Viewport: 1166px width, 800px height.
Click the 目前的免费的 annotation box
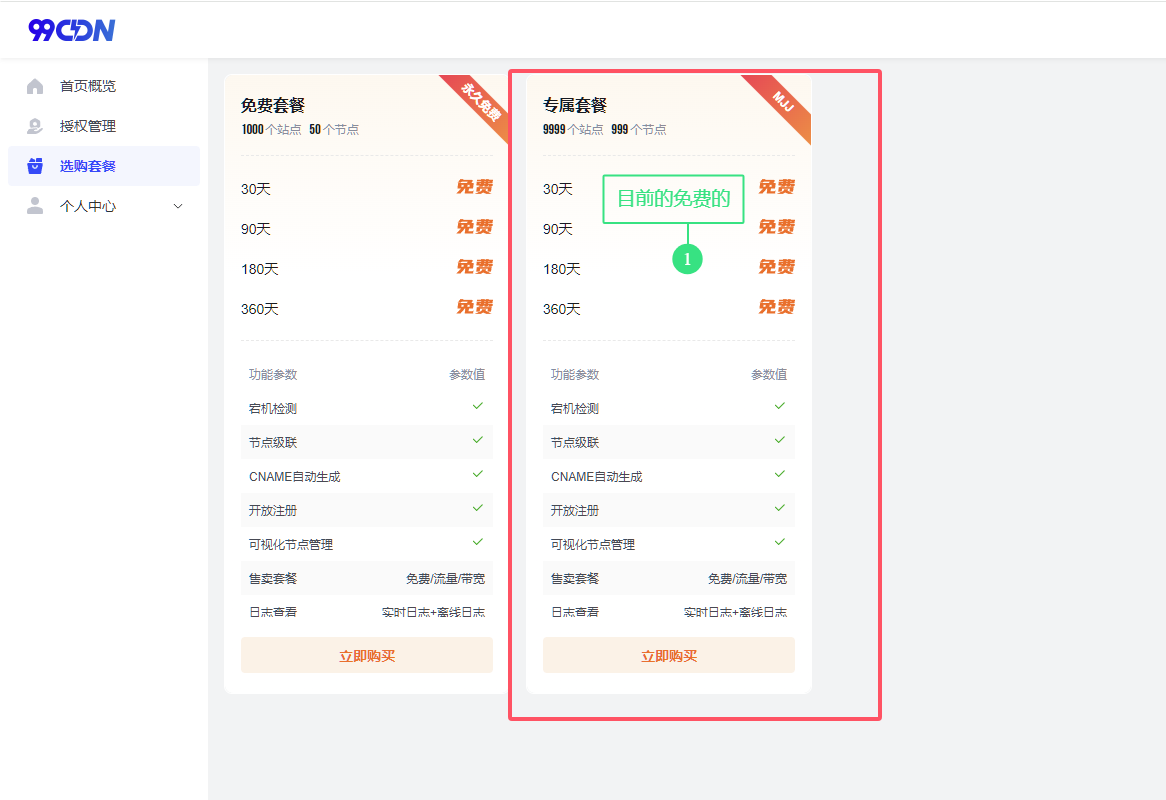(673, 199)
